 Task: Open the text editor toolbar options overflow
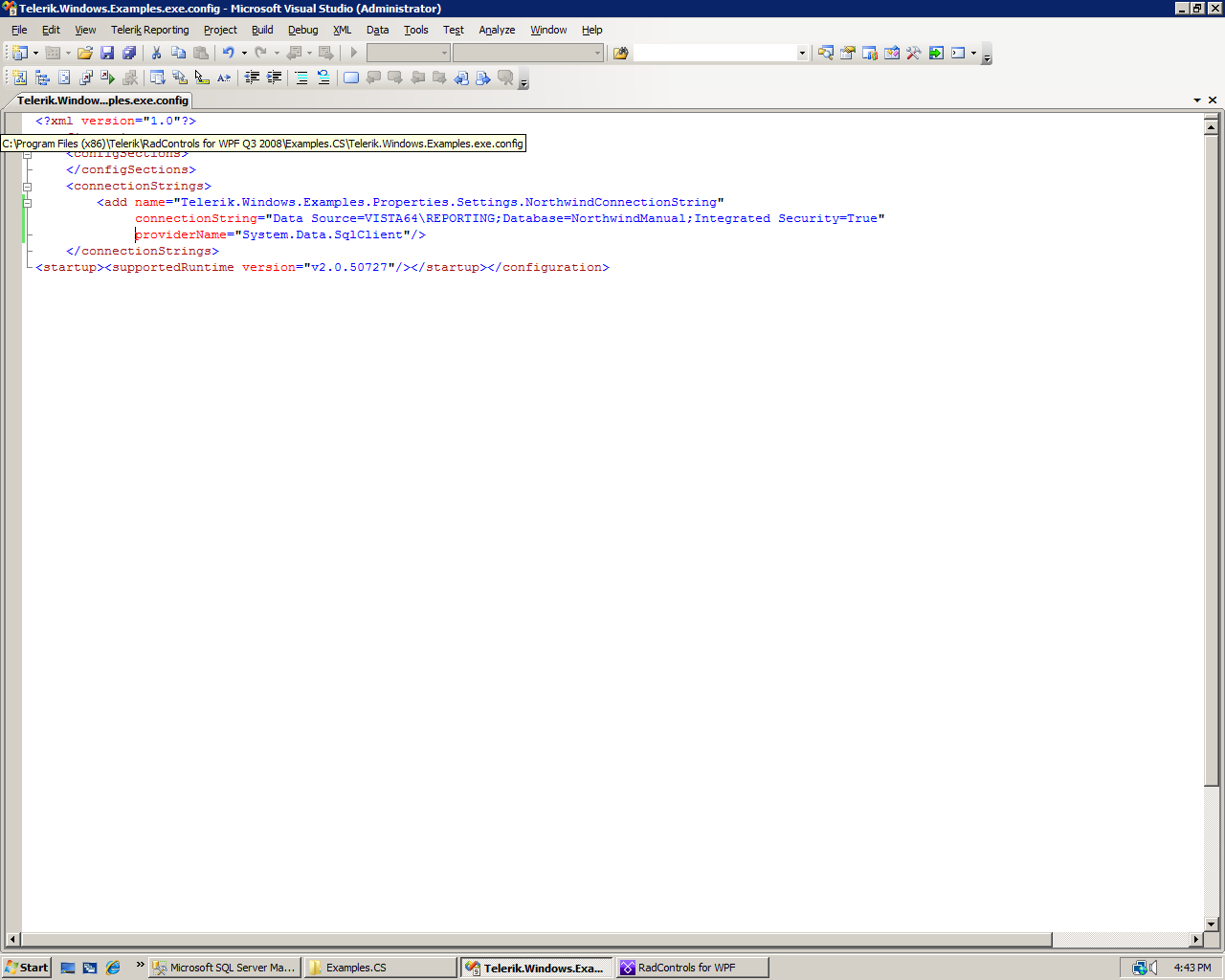pos(523,78)
